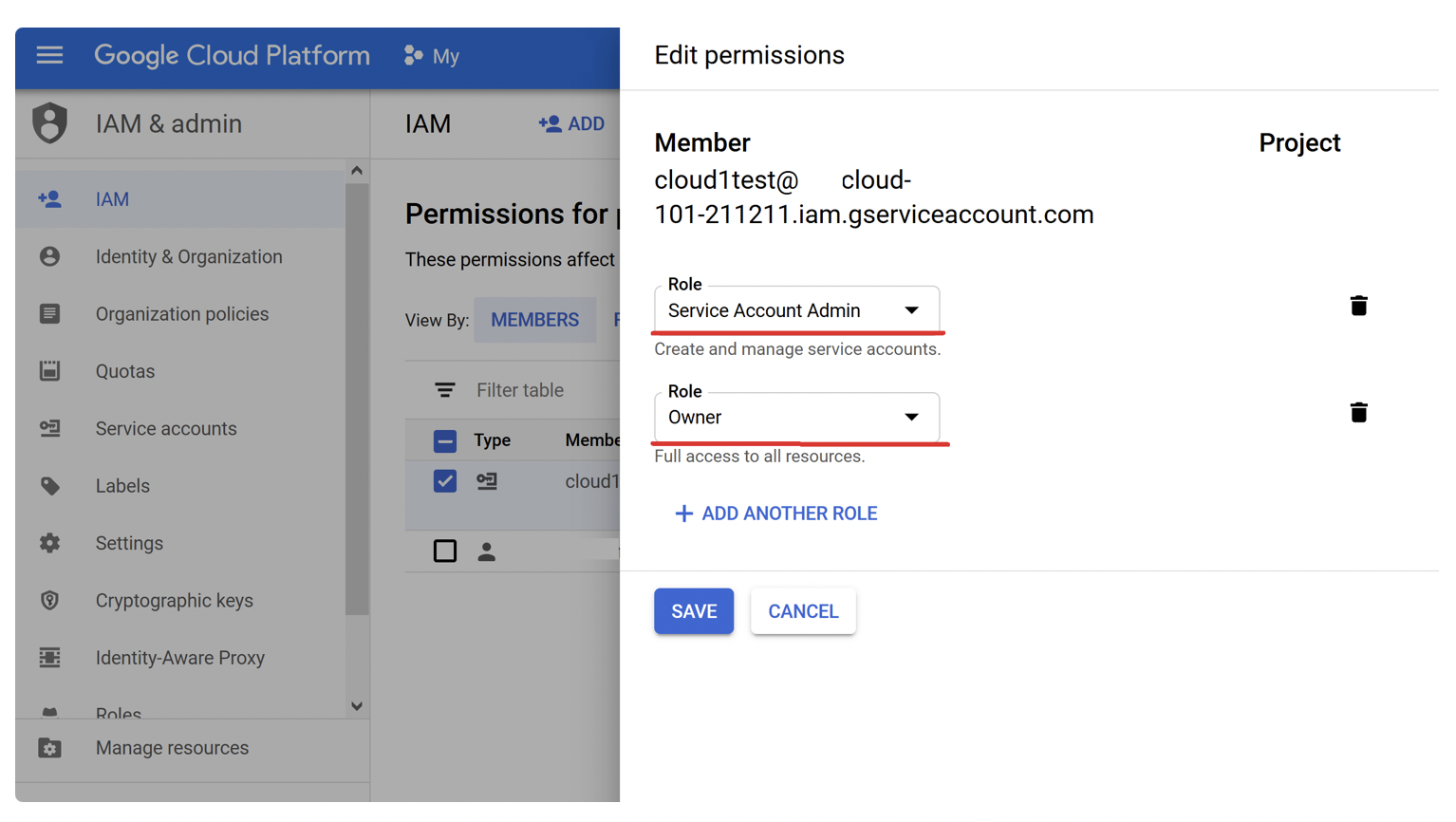Remove the Owner role with trash icon

point(1358,413)
